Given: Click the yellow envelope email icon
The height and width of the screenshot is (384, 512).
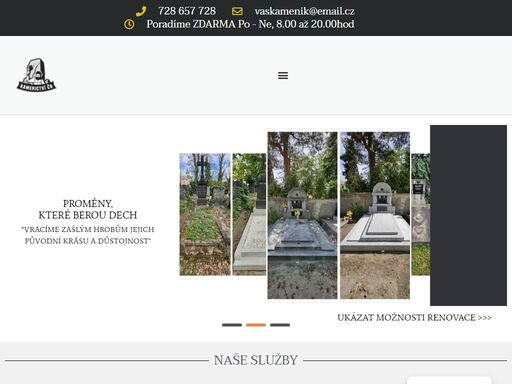Looking at the screenshot, I should coord(237,11).
